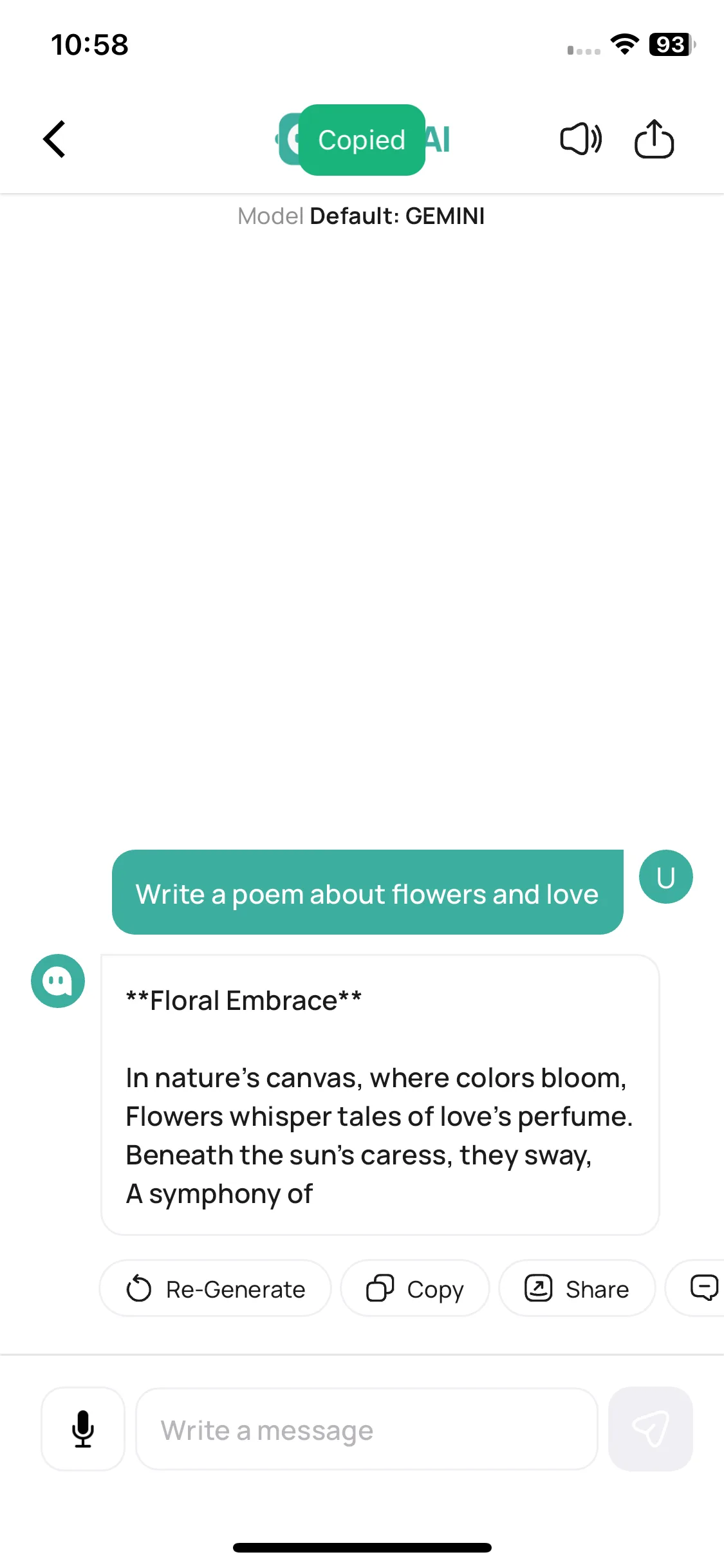Click the circular arrow Re-Generate icon
Viewport: 724px width, 1568px height.
(138, 1289)
